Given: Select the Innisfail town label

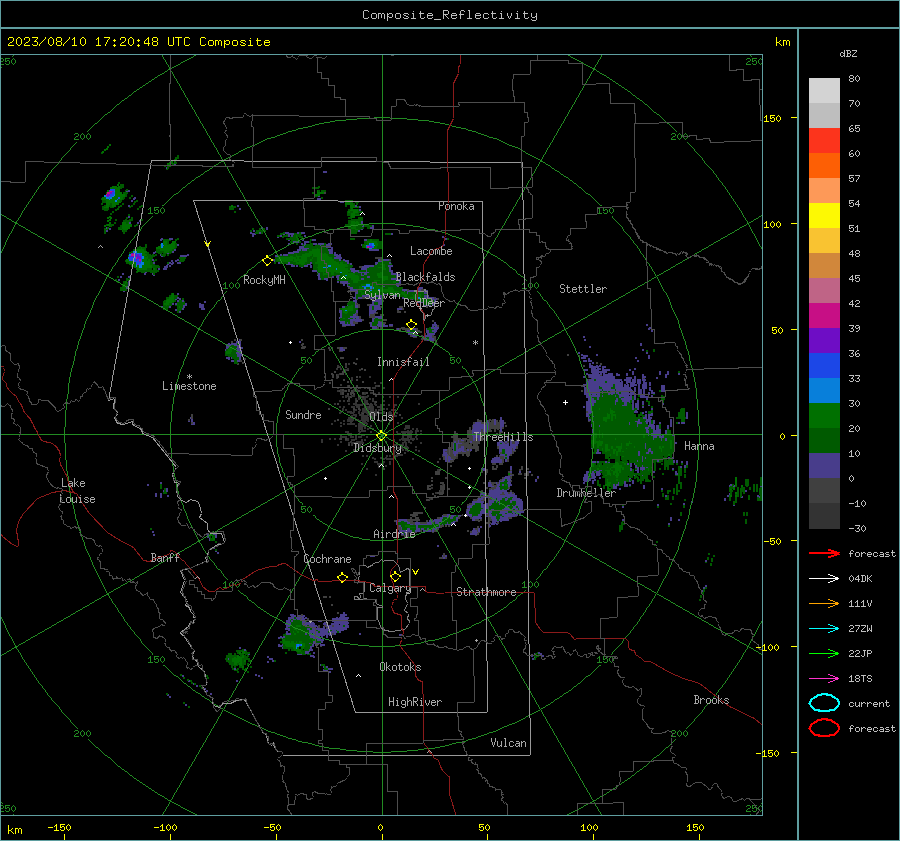Looking at the screenshot, I should click(403, 362).
